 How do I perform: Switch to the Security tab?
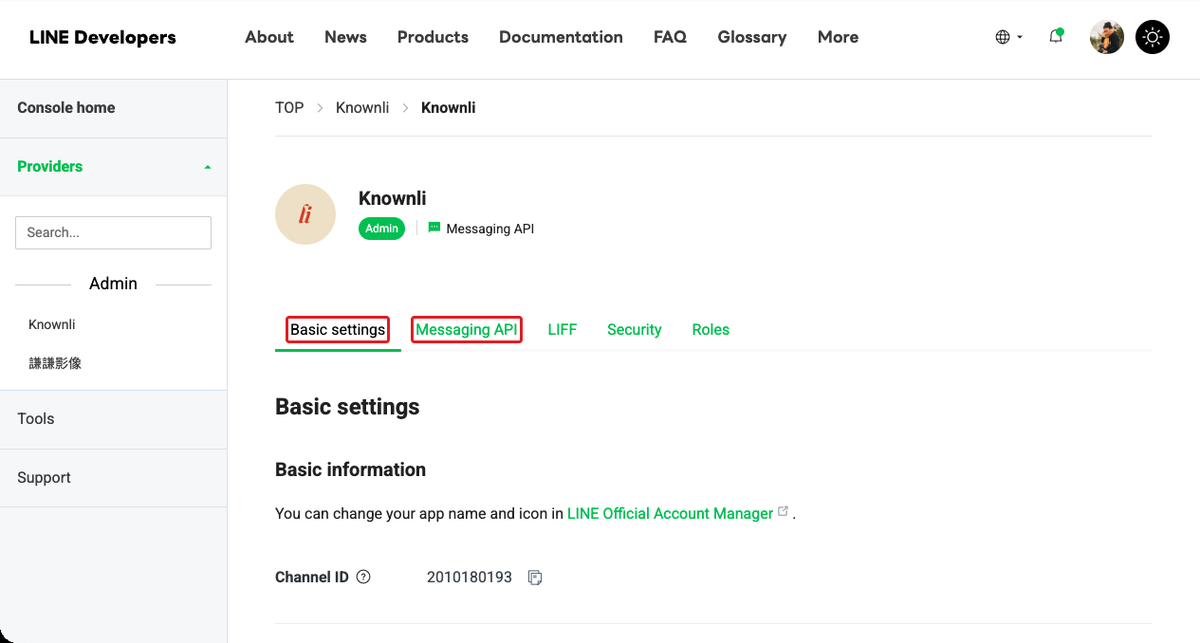634,330
